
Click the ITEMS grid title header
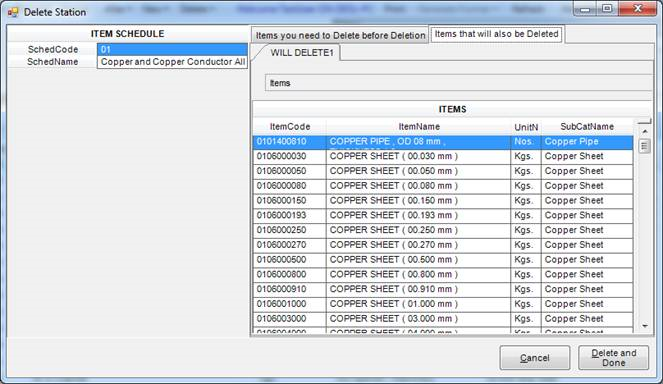(452, 110)
